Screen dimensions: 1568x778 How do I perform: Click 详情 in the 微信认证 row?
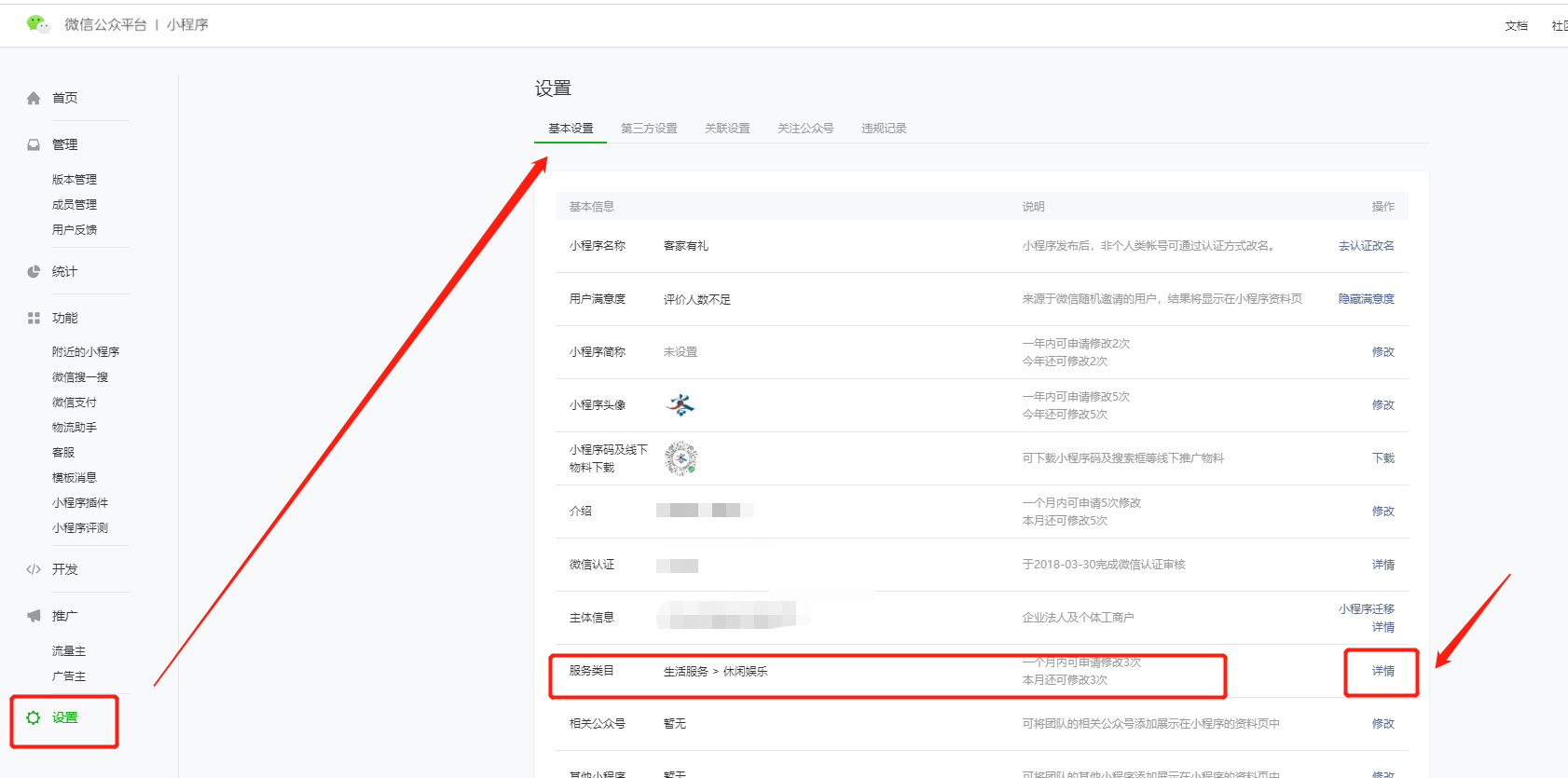[x=1383, y=564]
